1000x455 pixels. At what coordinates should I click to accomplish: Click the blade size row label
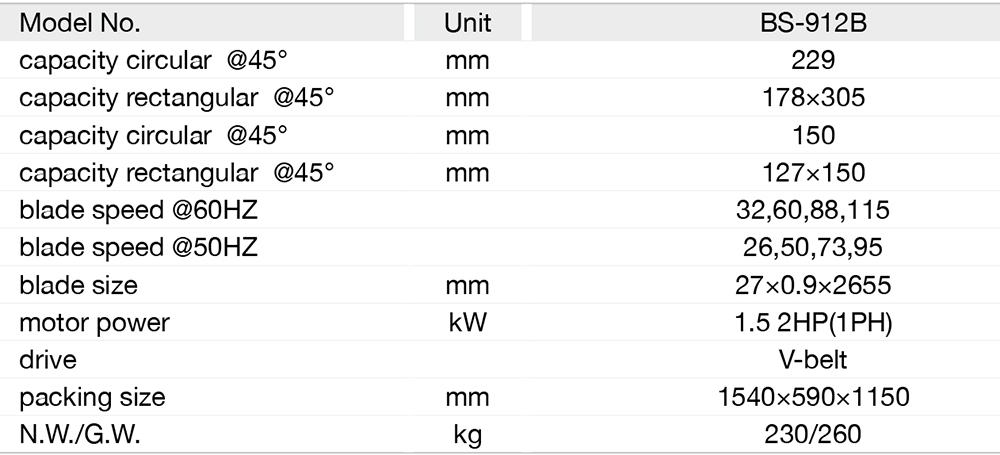click(78, 286)
